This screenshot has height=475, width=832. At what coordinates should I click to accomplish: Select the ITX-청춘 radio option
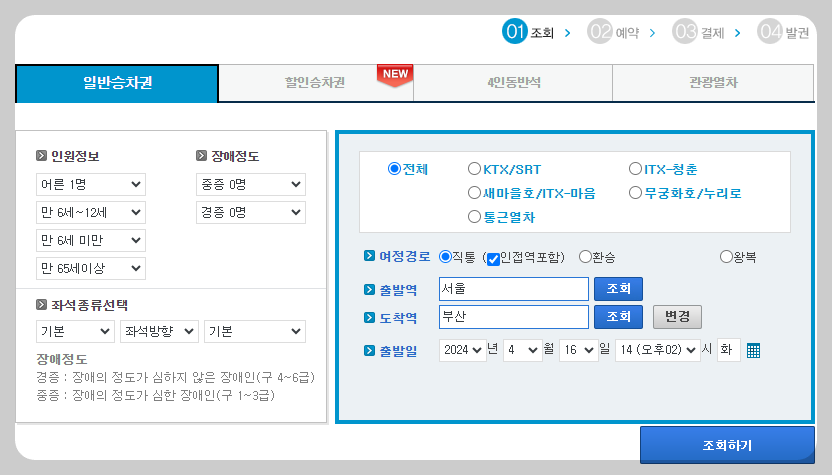click(635, 169)
